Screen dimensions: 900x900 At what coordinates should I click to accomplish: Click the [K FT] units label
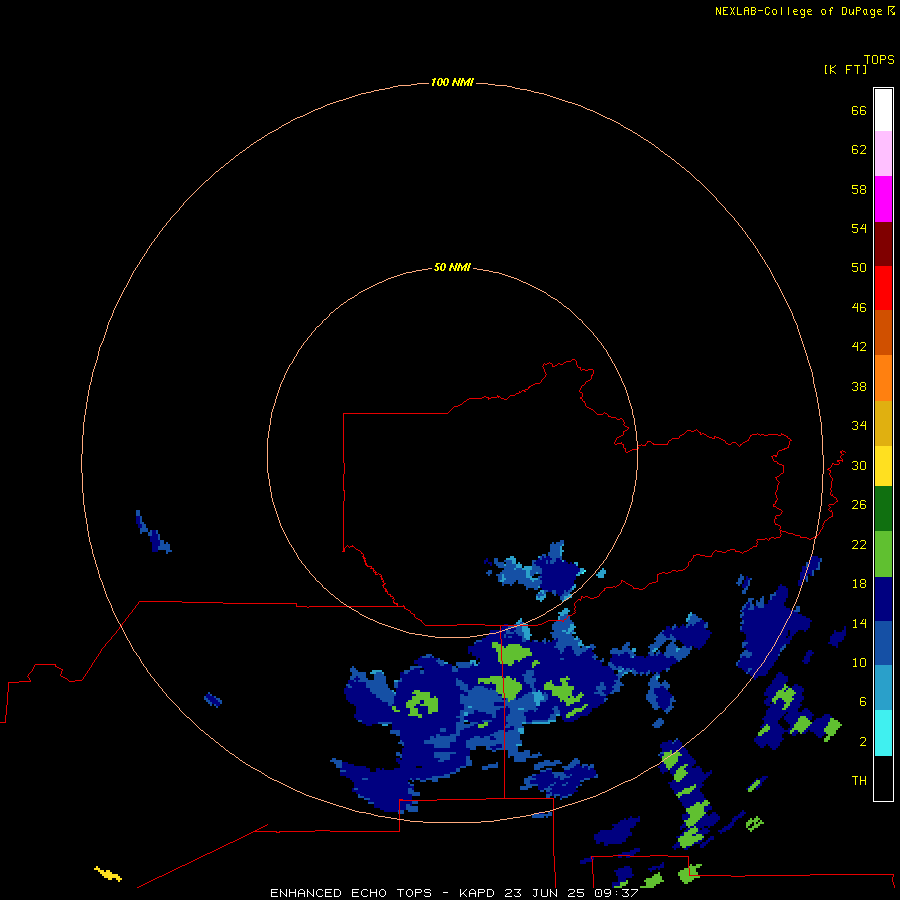coord(845,69)
